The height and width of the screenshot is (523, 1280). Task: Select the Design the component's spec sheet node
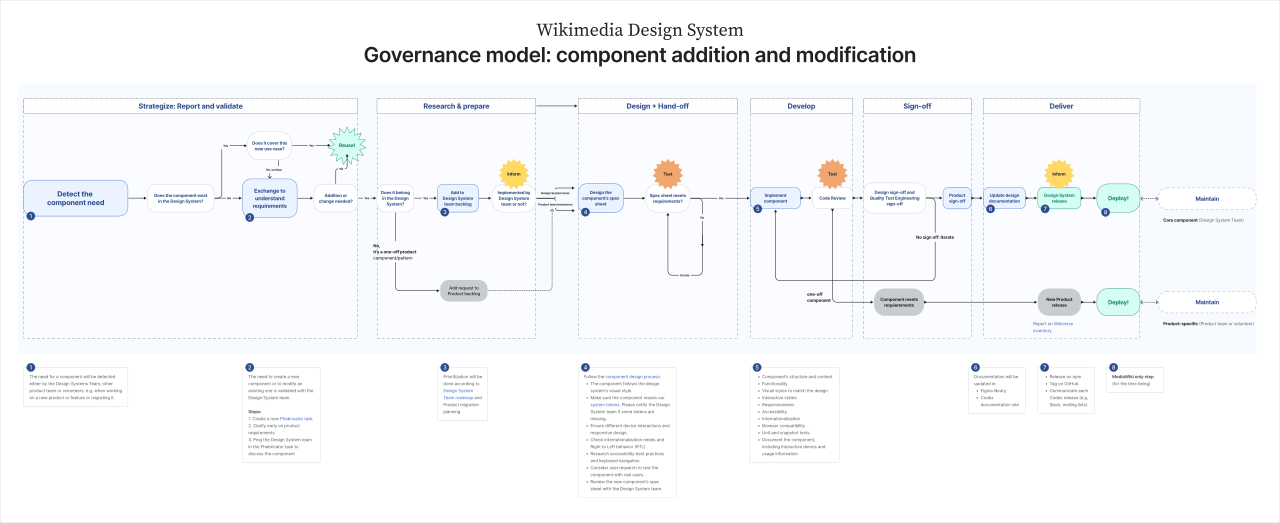coord(600,198)
